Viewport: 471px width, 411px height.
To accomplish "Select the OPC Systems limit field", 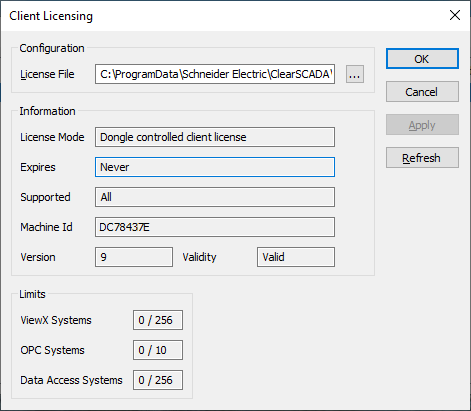I will click(158, 350).
